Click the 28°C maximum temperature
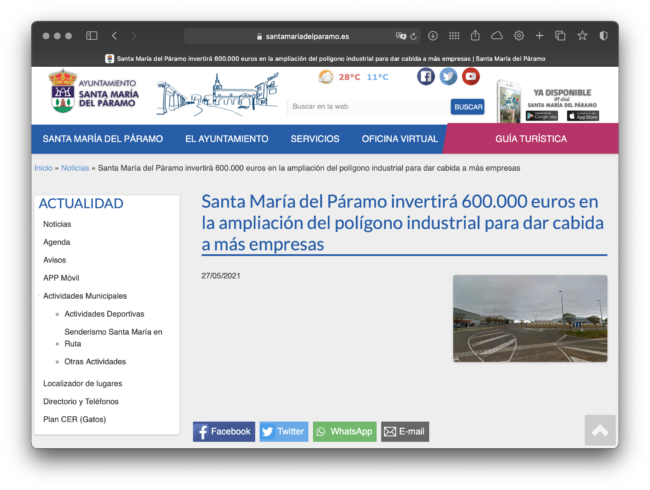650x490 pixels. [x=349, y=77]
